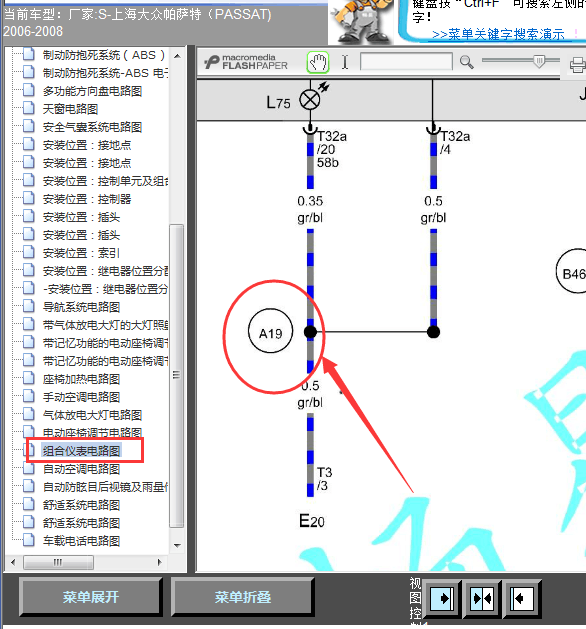Open 安装位置：索引 item
The height and width of the screenshot is (629, 586).
[81, 253]
